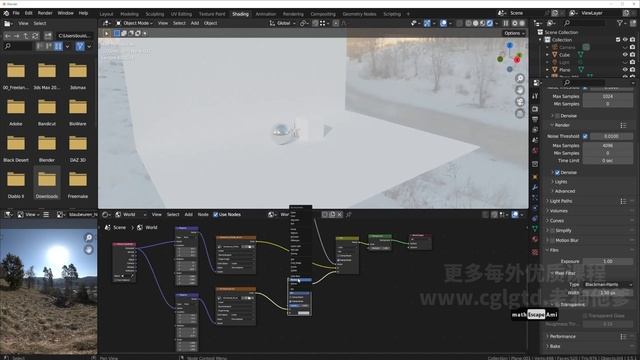
Task: Disable Cube in renders camera icon
Action: [x=632, y=55]
